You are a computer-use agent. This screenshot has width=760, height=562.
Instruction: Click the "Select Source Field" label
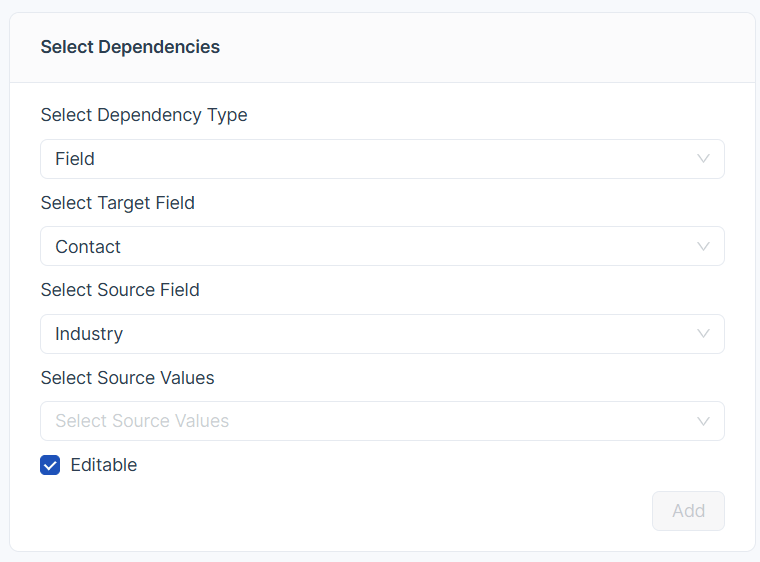click(x=120, y=290)
